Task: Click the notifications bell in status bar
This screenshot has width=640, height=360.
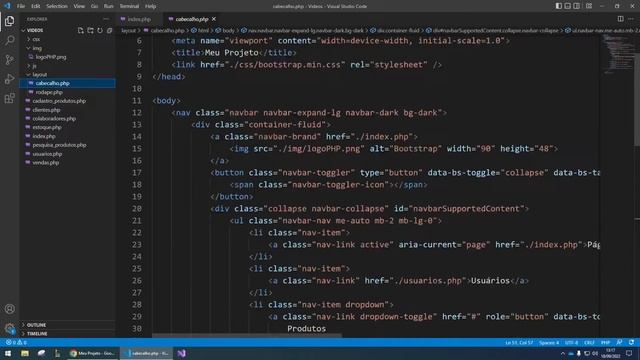Action: pos(631,342)
